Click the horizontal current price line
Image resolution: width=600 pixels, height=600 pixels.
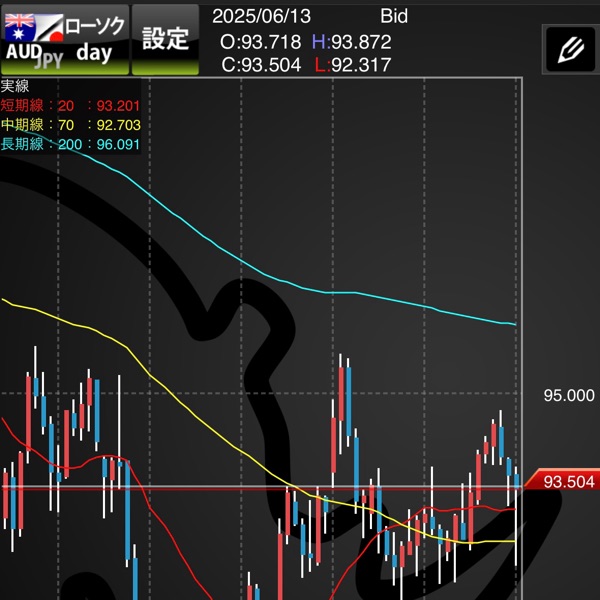[x=261, y=487]
